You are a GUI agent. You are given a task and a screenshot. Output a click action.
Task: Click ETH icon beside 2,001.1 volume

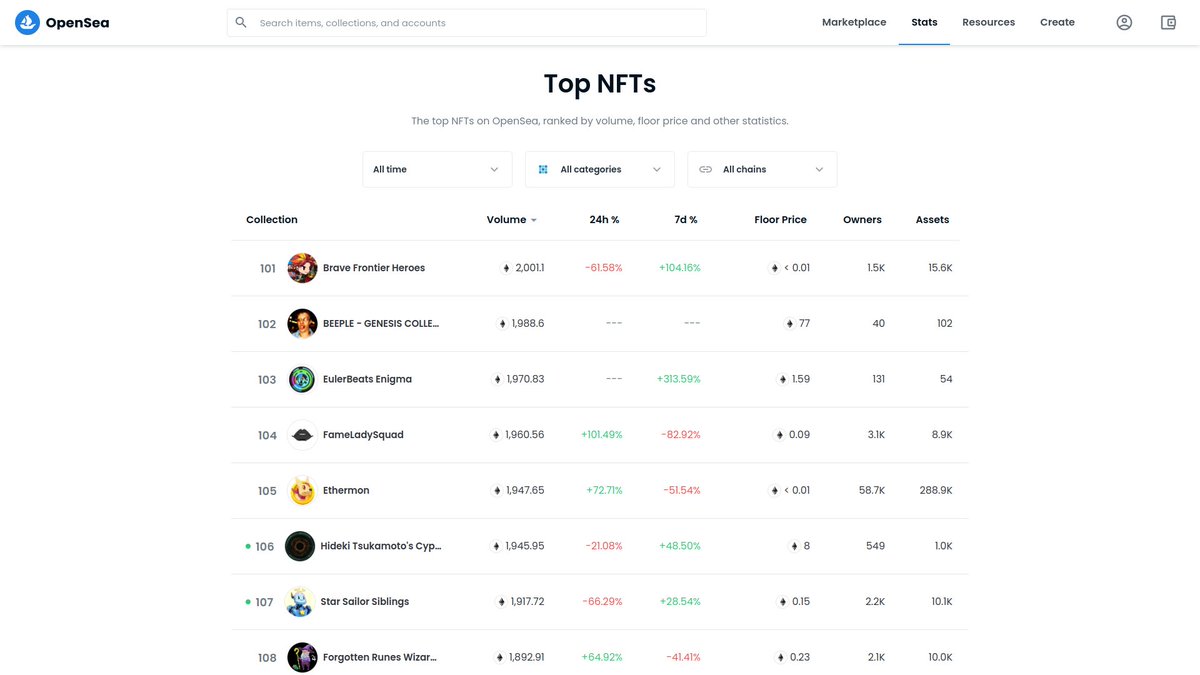click(x=506, y=268)
